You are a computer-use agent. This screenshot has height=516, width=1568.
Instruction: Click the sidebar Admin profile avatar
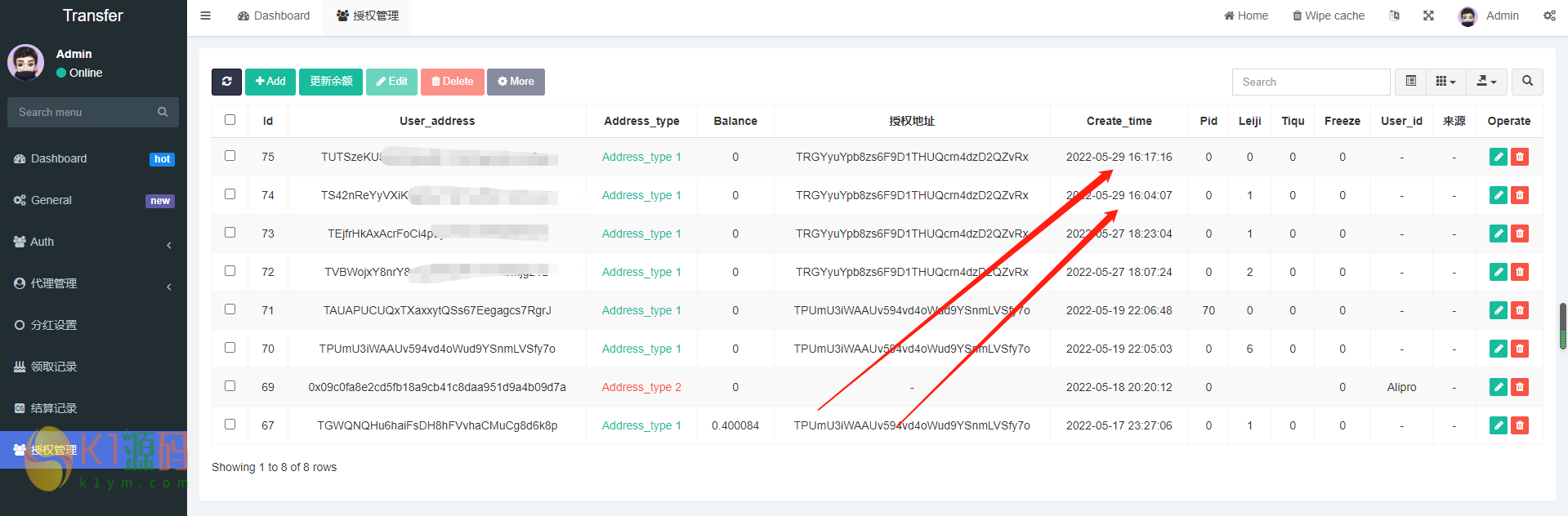(26, 63)
